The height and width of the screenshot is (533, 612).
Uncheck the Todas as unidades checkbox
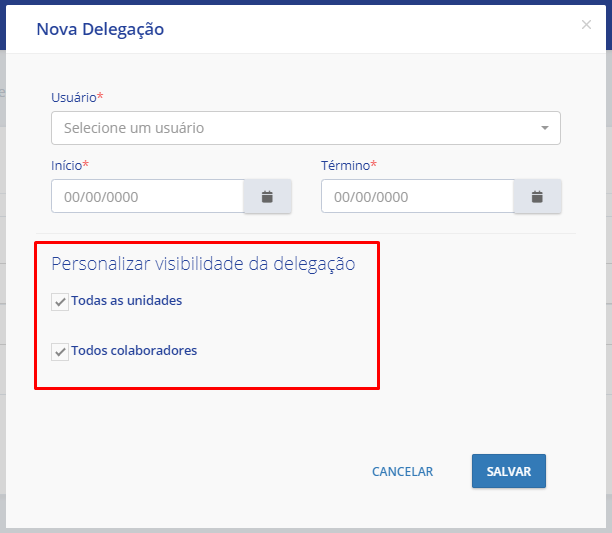tap(60, 301)
